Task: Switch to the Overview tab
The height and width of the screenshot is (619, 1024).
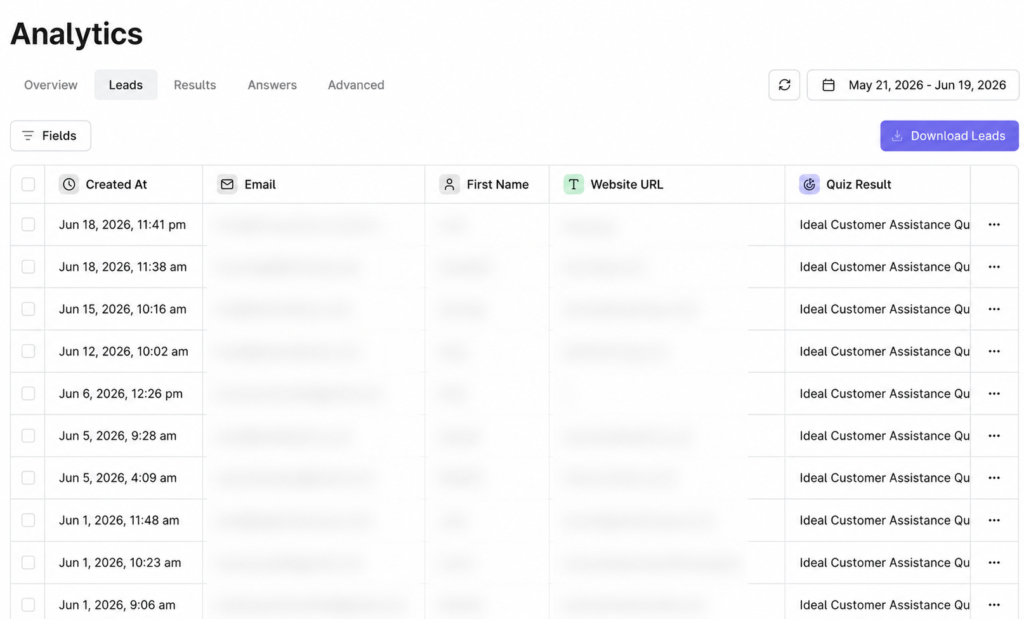Action: pos(51,85)
